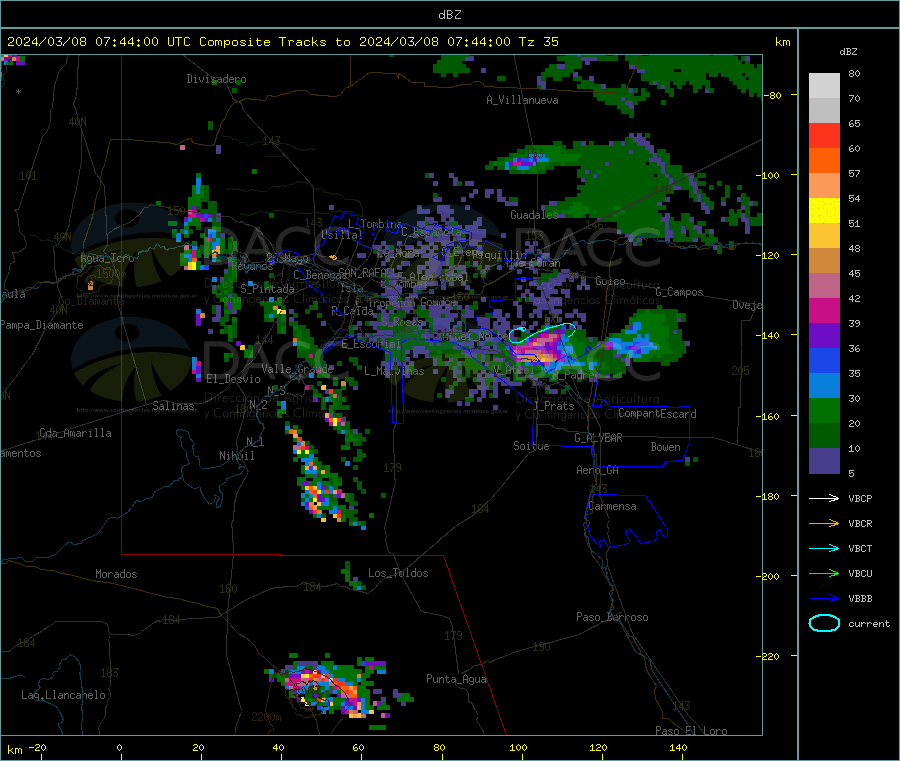The height and width of the screenshot is (761, 900).
Task: Click the Bowen map label
Action: point(665,447)
